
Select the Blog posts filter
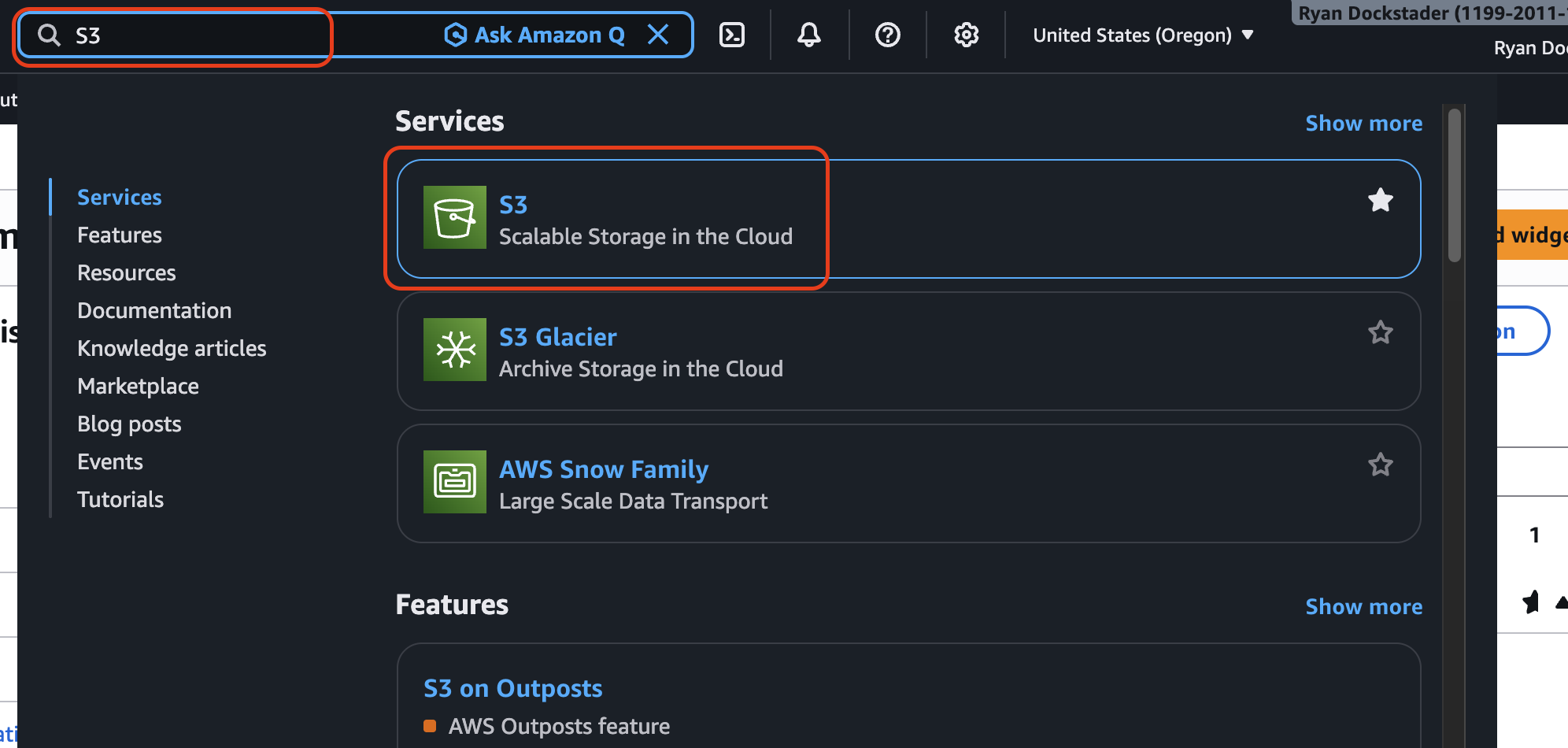pos(129,424)
